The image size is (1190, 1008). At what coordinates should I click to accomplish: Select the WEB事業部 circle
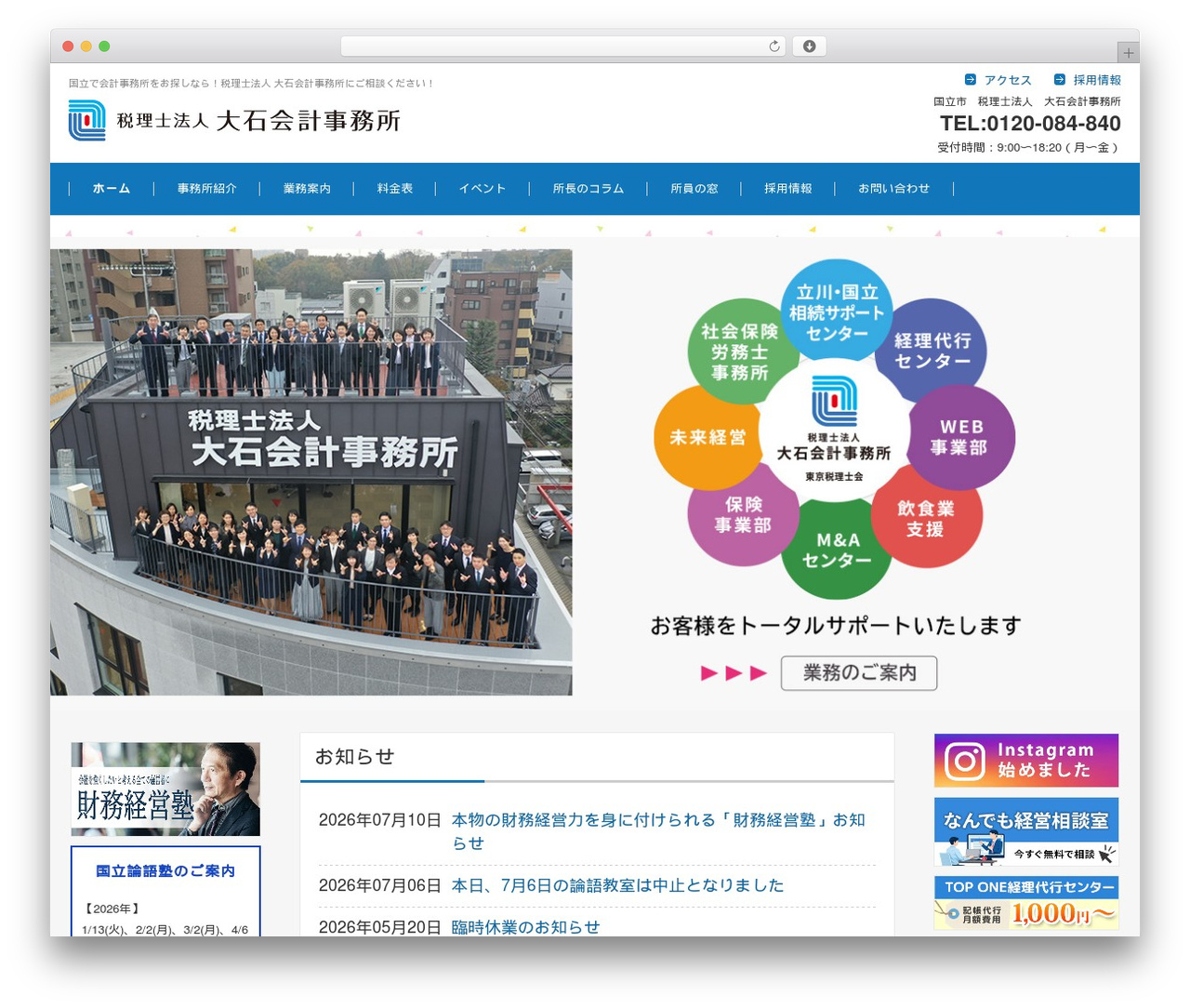(961, 437)
